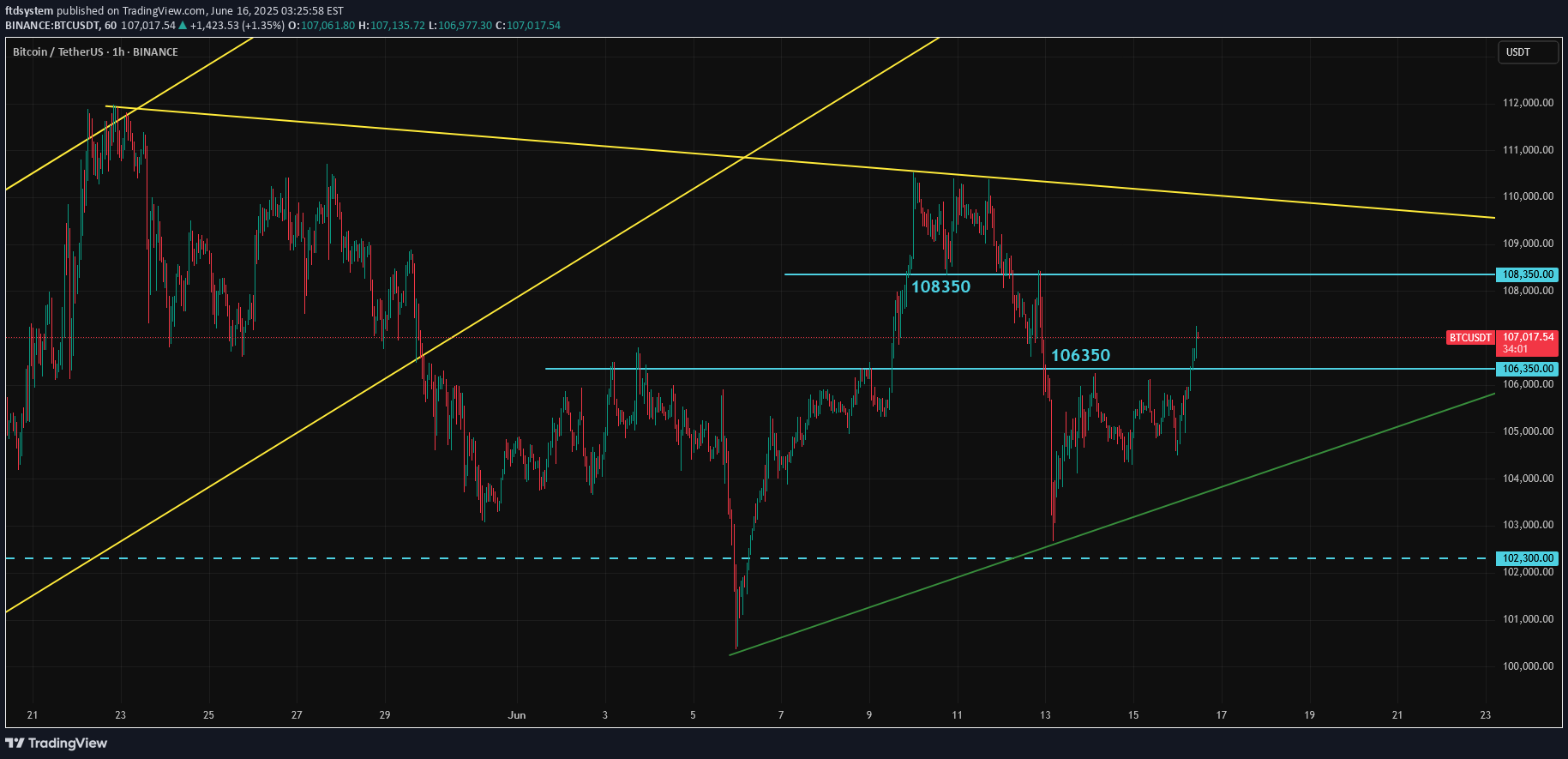The width and height of the screenshot is (1568, 759).
Task: Click the 106,000.00 price scale value
Action: [x=1528, y=384]
